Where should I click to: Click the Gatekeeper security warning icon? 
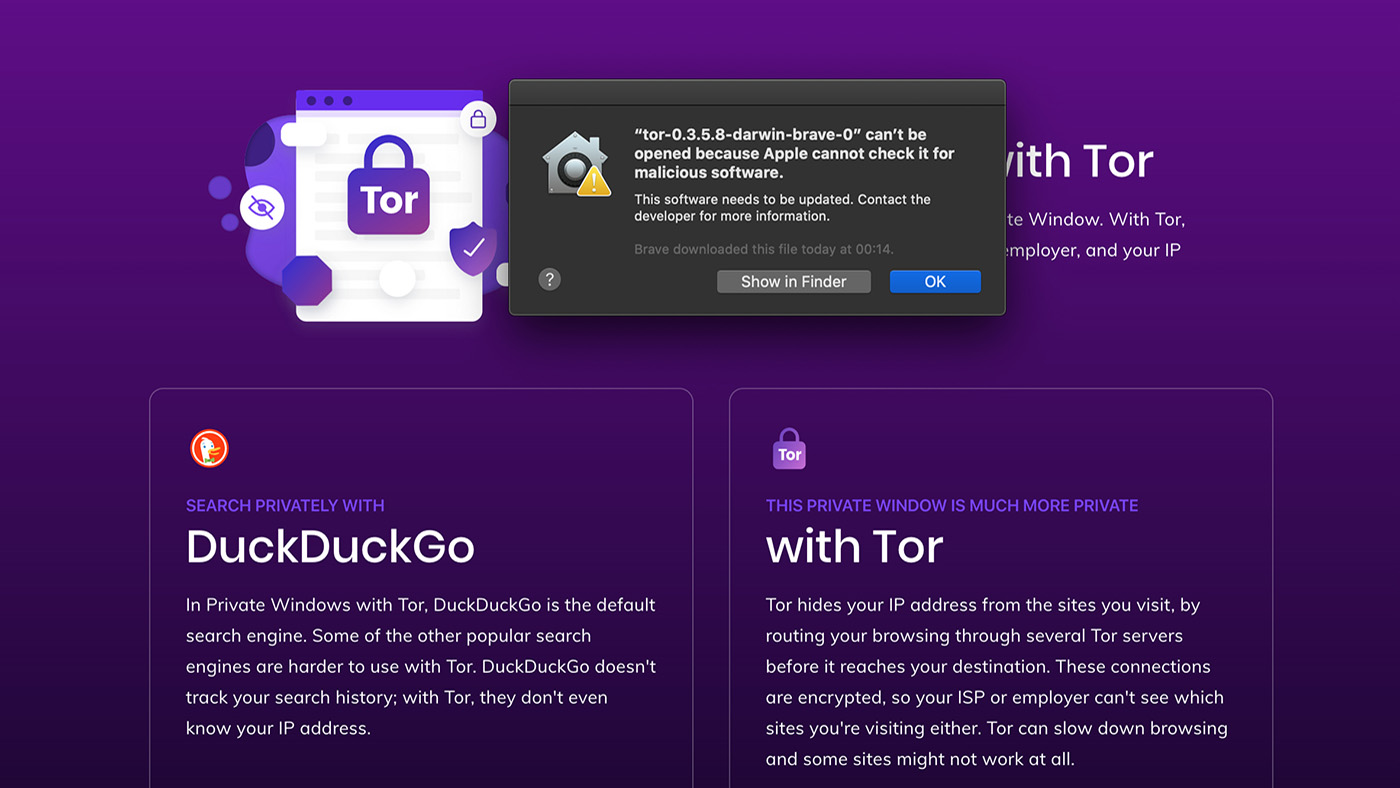(x=576, y=165)
